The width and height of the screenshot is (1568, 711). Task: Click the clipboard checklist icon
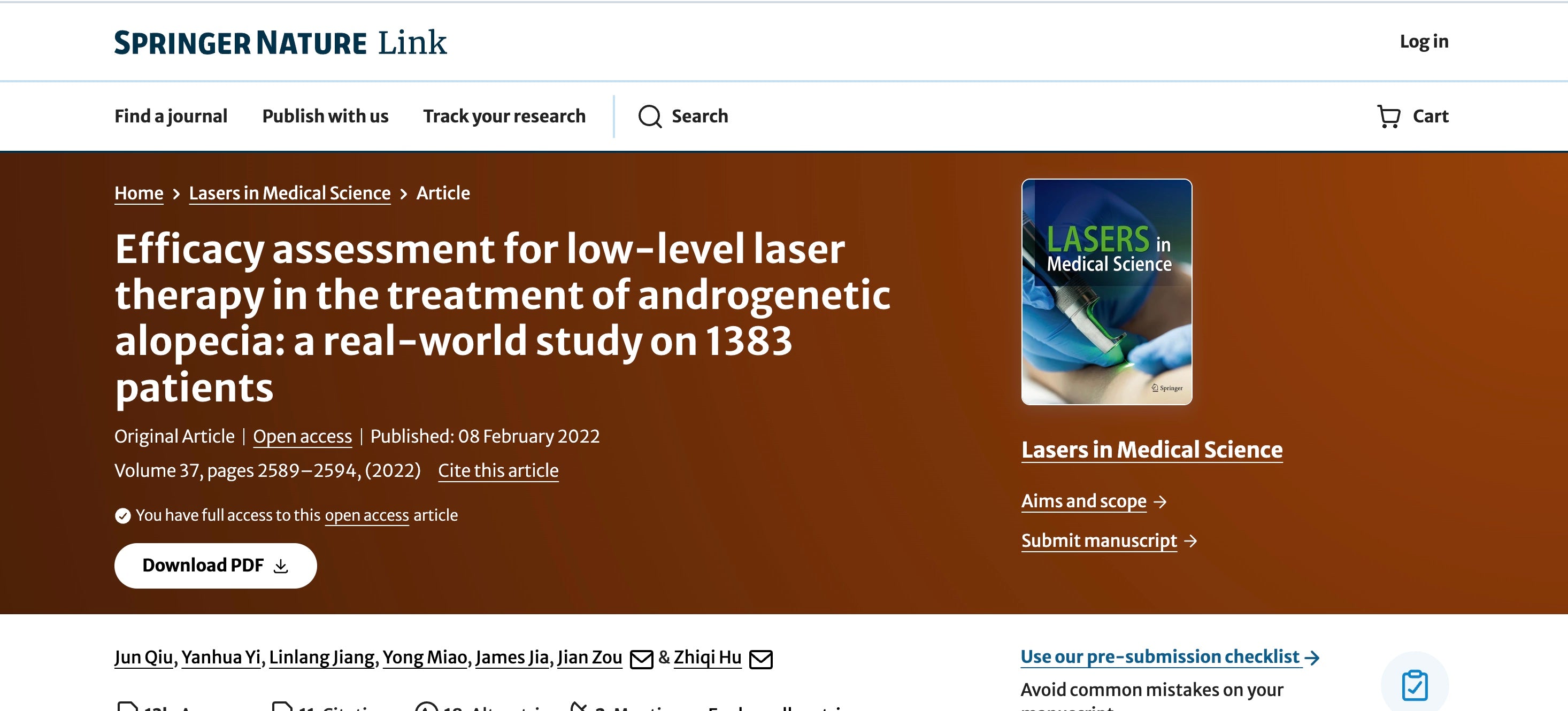pos(1415,685)
